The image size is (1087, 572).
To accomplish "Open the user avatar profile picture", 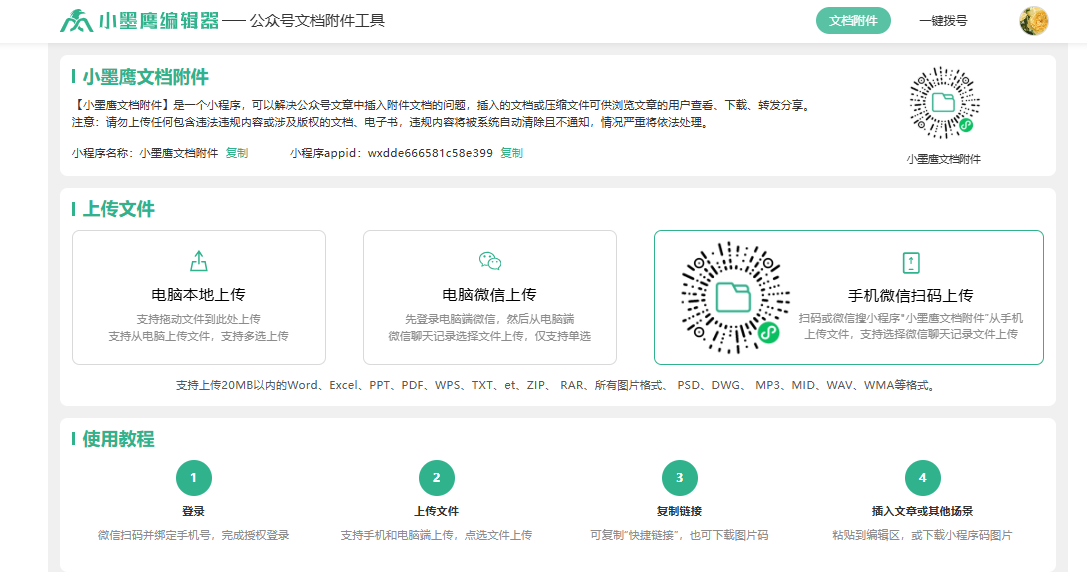I will (1034, 21).
